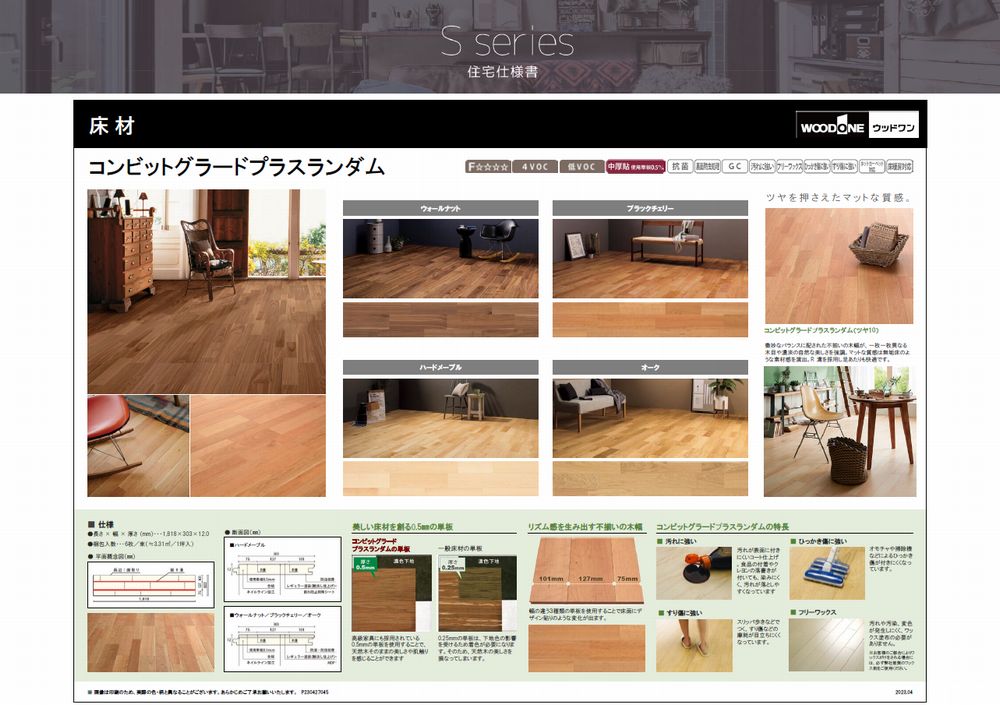Click the 仕様 heading
Image resolution: width=1000 pixels, height=705 pixels.
[101, 524]
